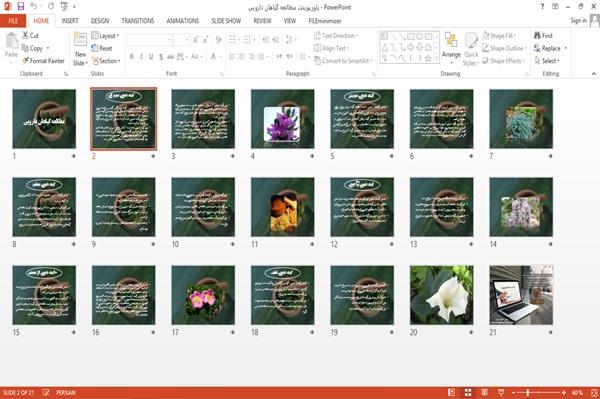The width and height of the screenshot is (600, 399).
Task: Insert a New Slide
Action: (80, 49)
